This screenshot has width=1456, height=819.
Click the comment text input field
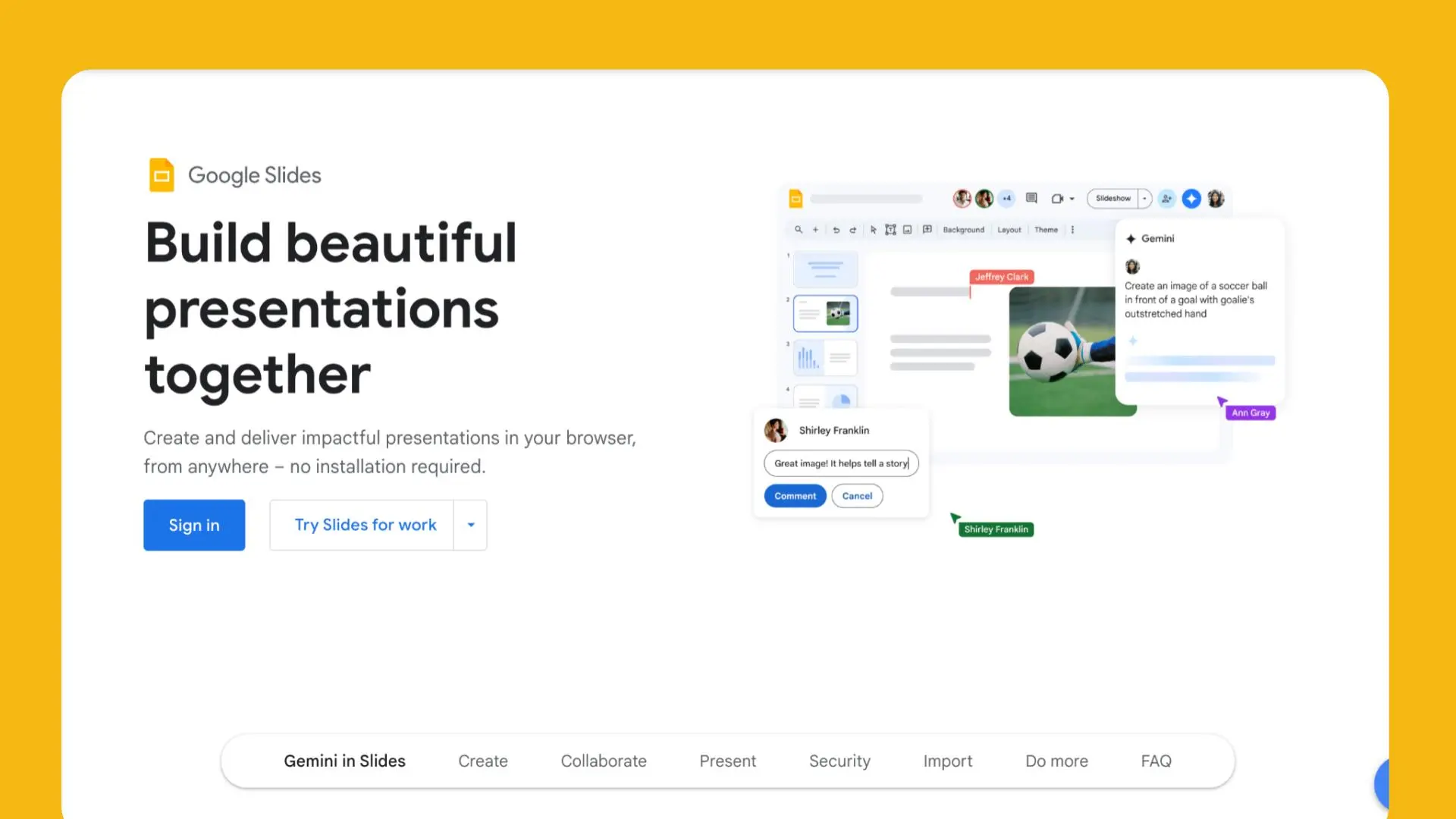pyautogui.click(x=840, y=463)
